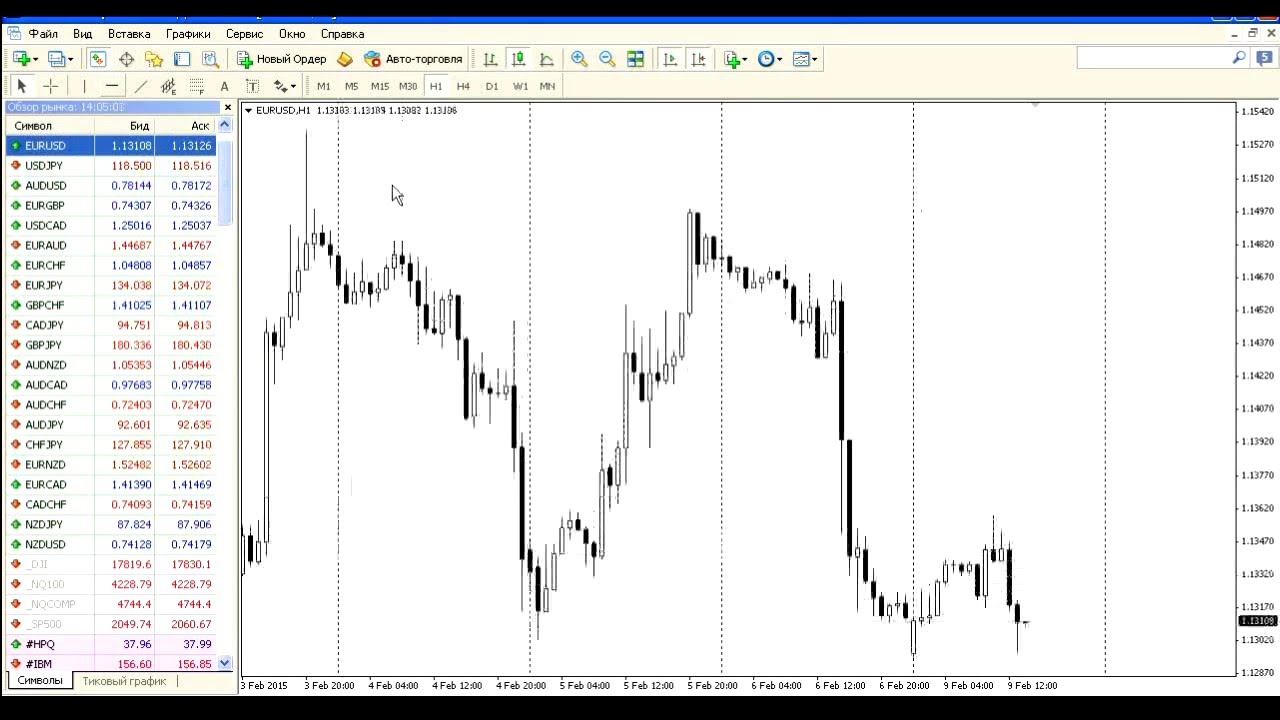Image resolution: width=1280 pixels, height=720 pixels.
Task: Open the Navigator favorites folder icon
Action: 154,59
